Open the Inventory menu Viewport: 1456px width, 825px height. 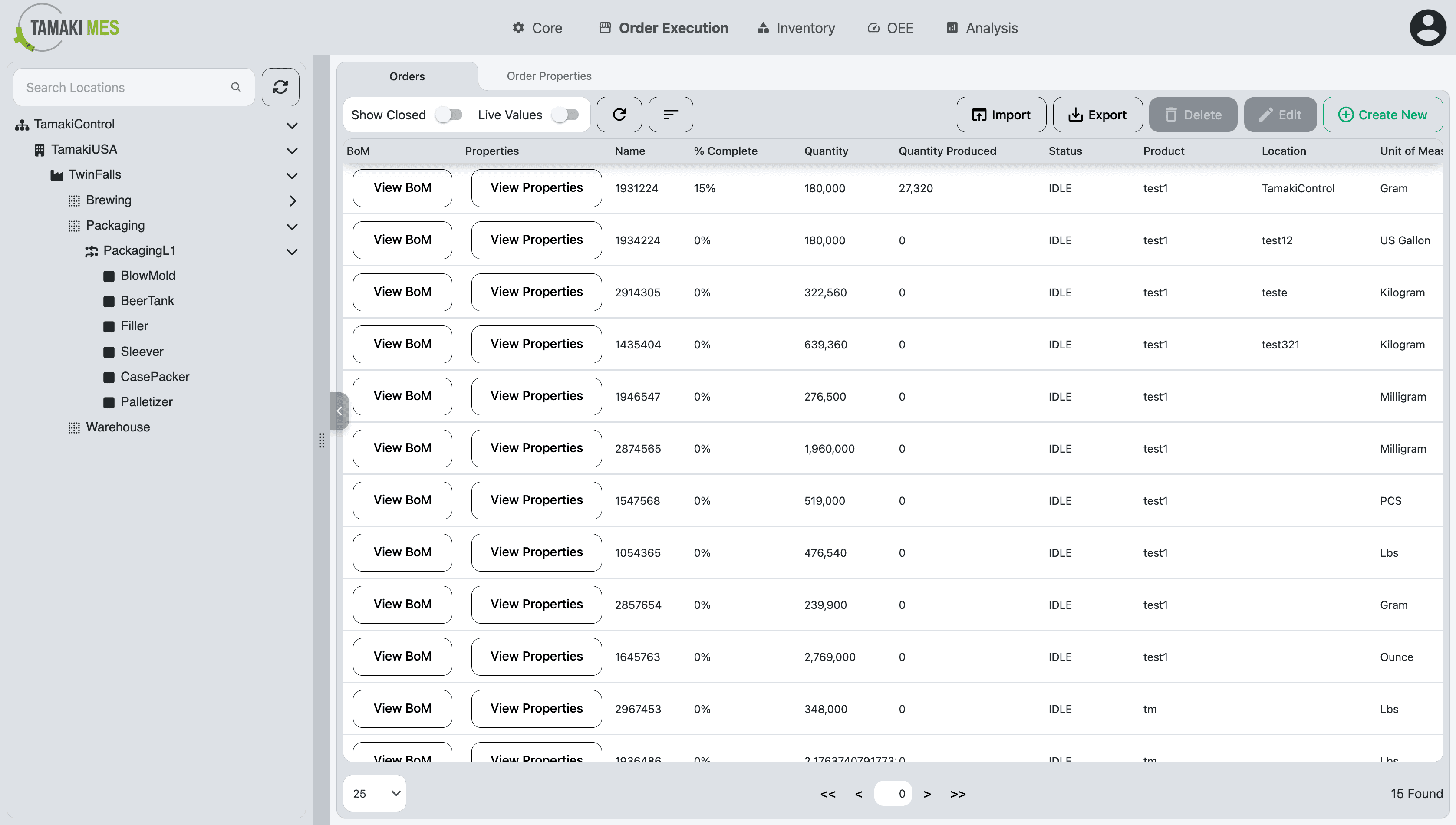[796, 28]
